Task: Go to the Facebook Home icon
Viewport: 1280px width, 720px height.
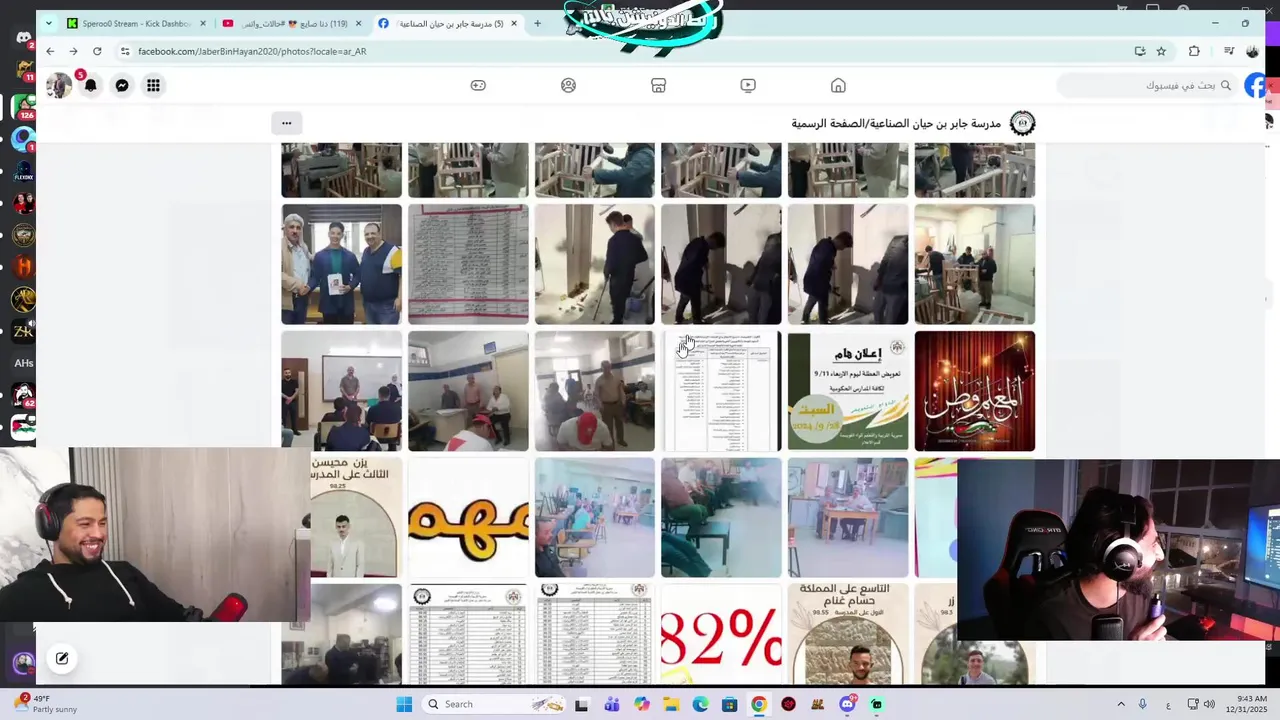Action: coord(838,86)
